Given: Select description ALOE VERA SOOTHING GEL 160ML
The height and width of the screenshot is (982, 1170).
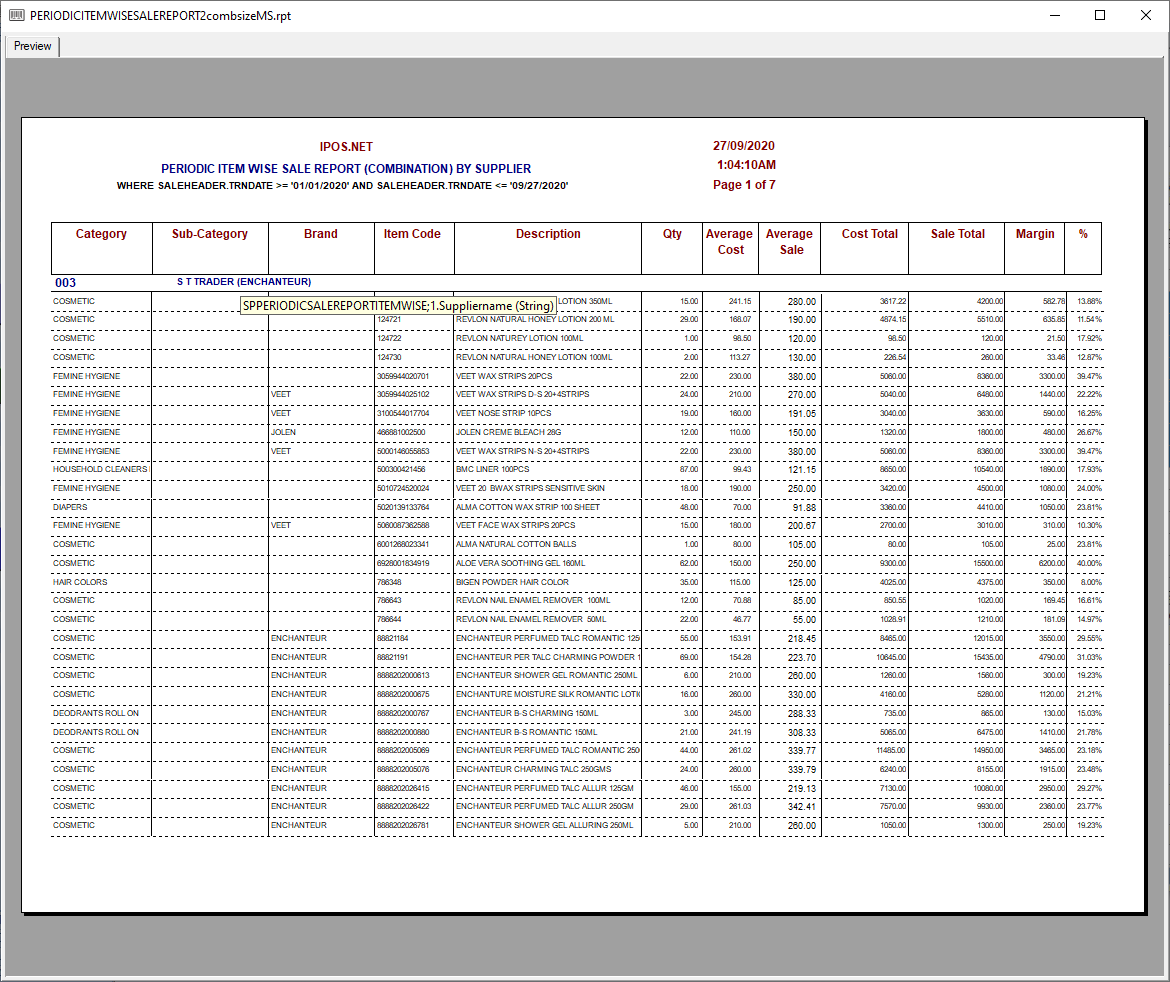Looking at the screenshot, I should click(x=521, y=563).
